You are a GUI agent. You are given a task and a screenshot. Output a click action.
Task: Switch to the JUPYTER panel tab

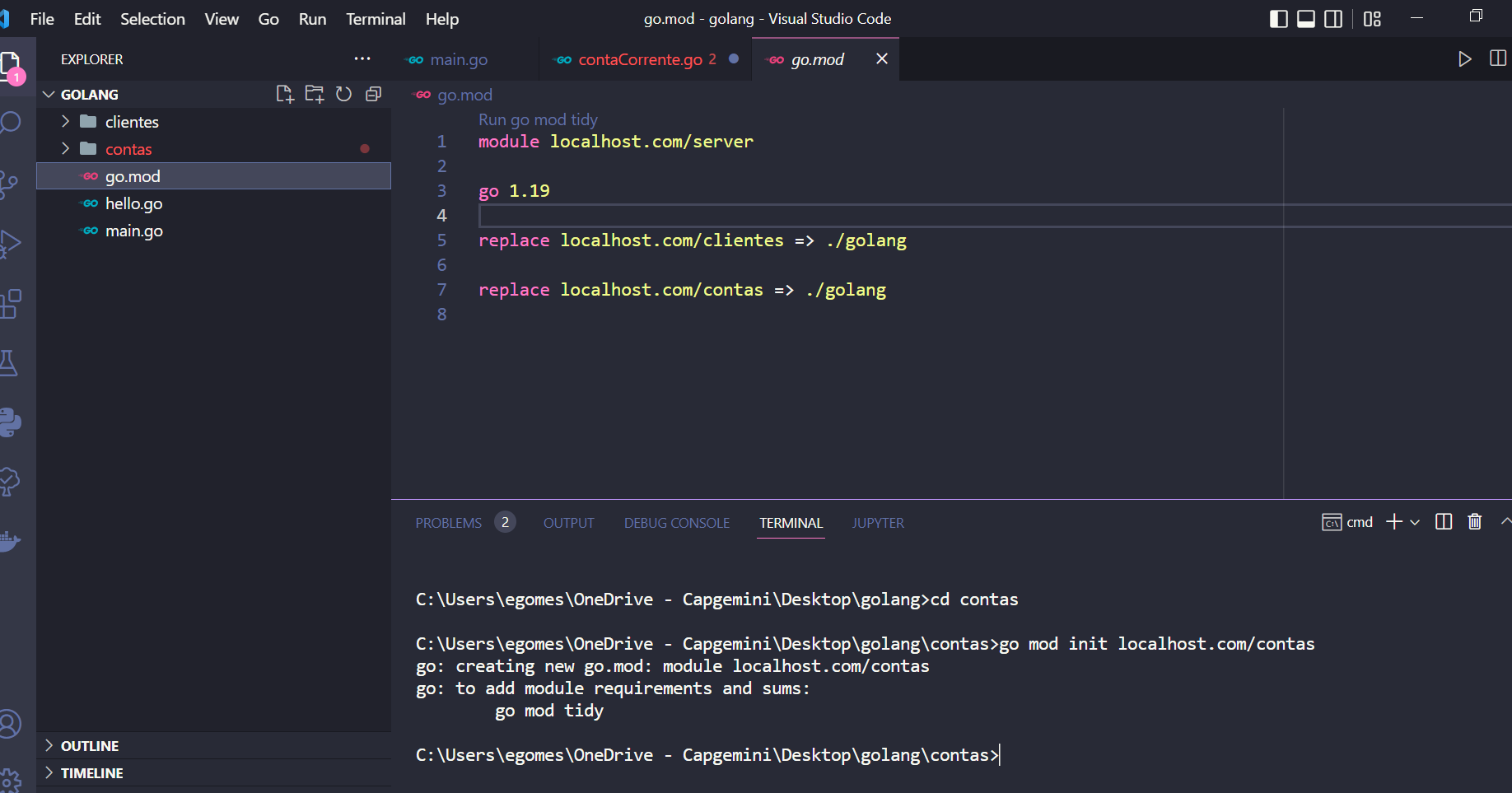(x=878, y=523)
